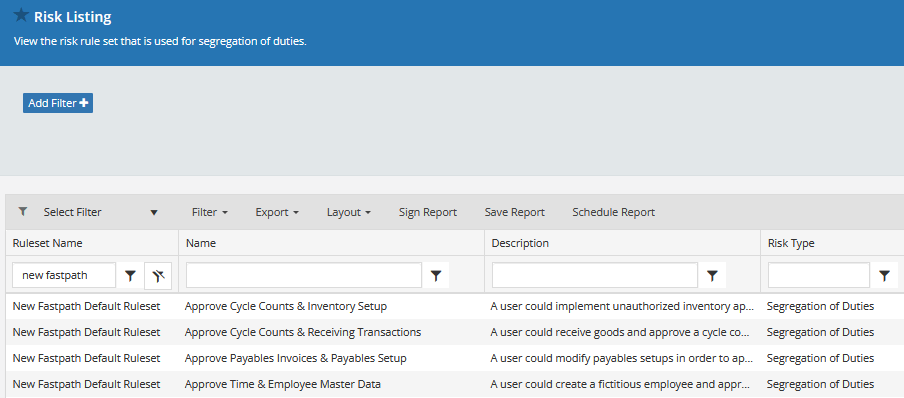Click Ruleset Name filter field containing 'new fastpath'

[64, 275]
